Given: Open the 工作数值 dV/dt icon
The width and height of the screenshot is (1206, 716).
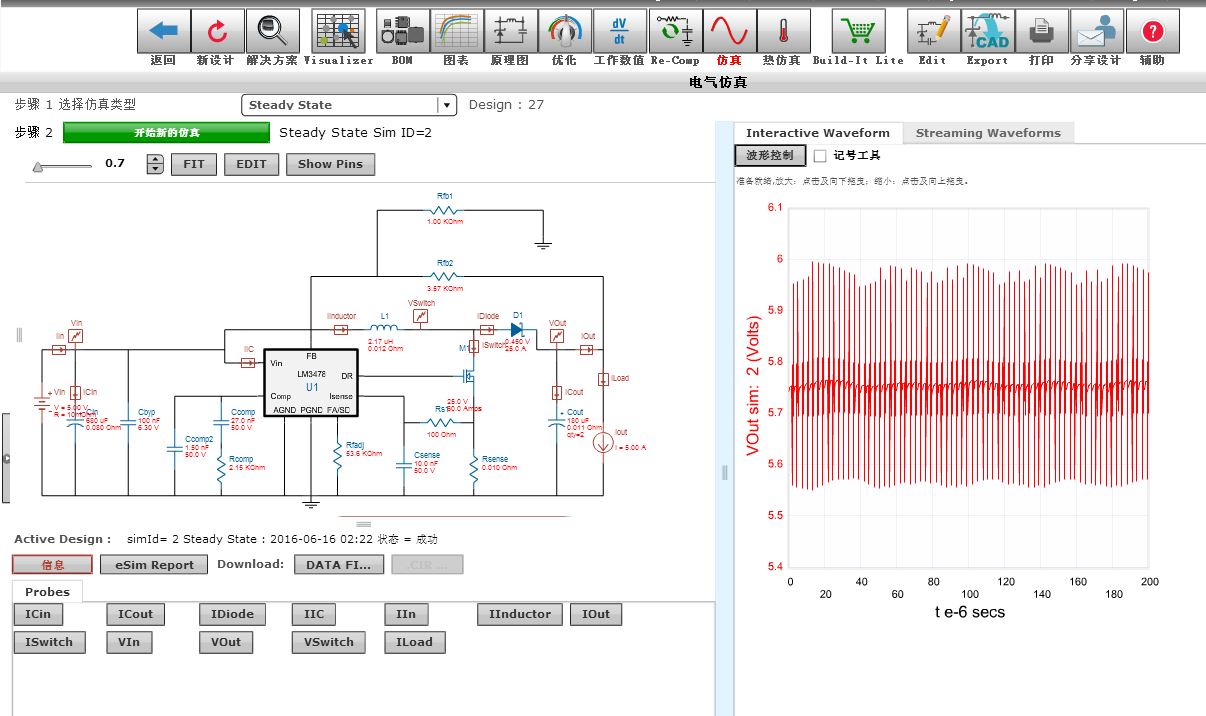Looking at the screenshot, I should coord(619,32).
